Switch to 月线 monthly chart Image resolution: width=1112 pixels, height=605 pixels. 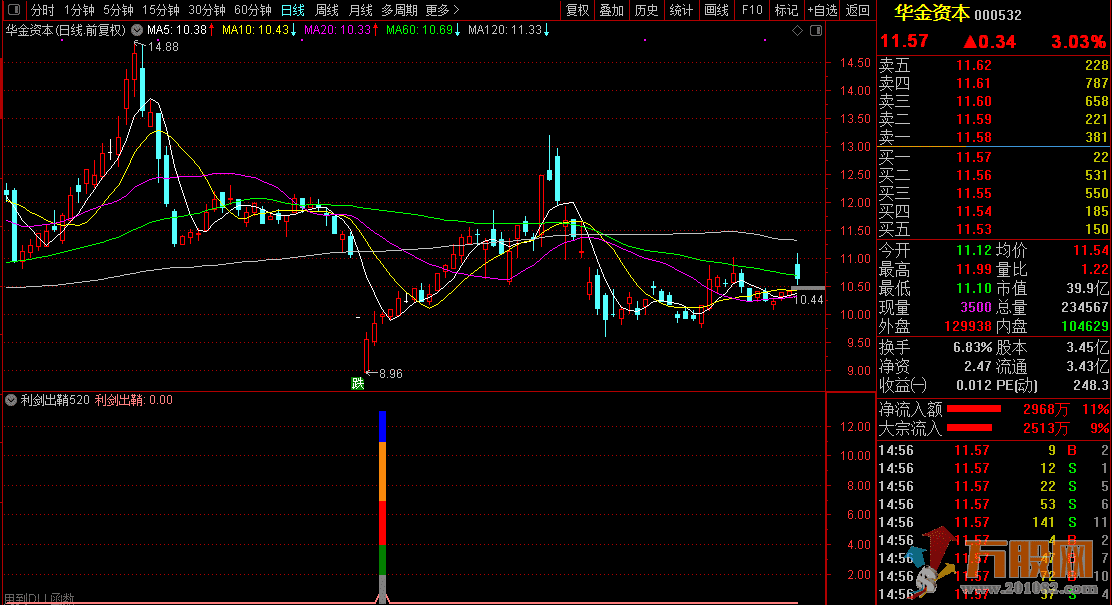point(360,10)
